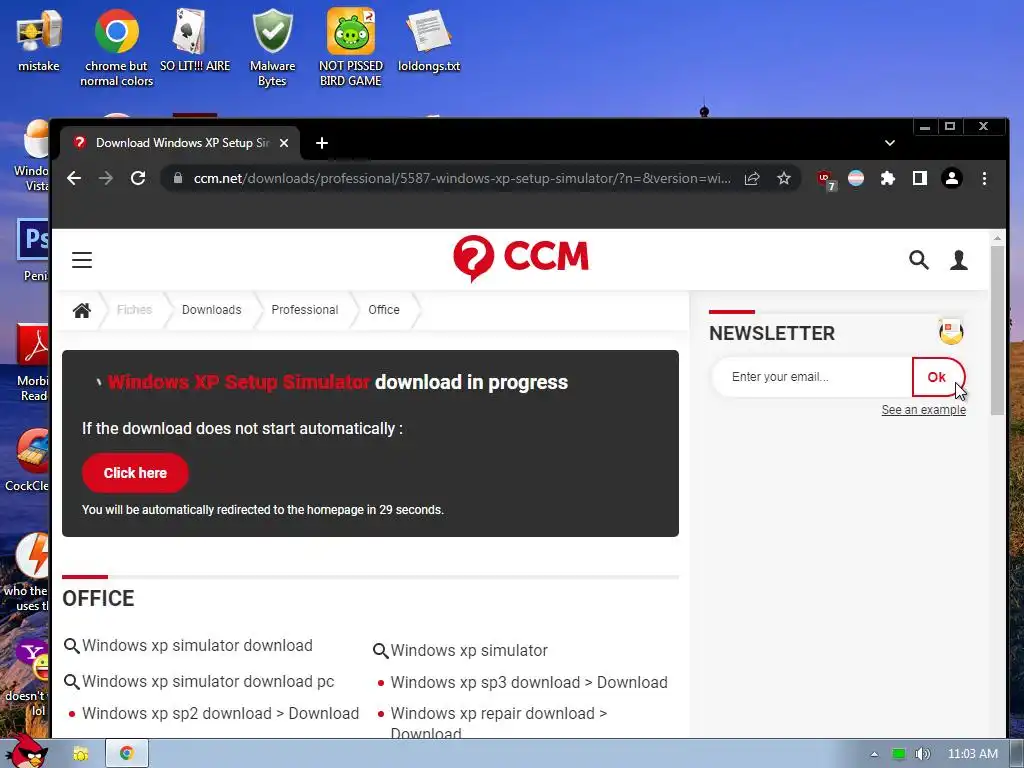Open the Professional breadcrumb
This screenshot has width=1024, height=768.
click(304, 310)
